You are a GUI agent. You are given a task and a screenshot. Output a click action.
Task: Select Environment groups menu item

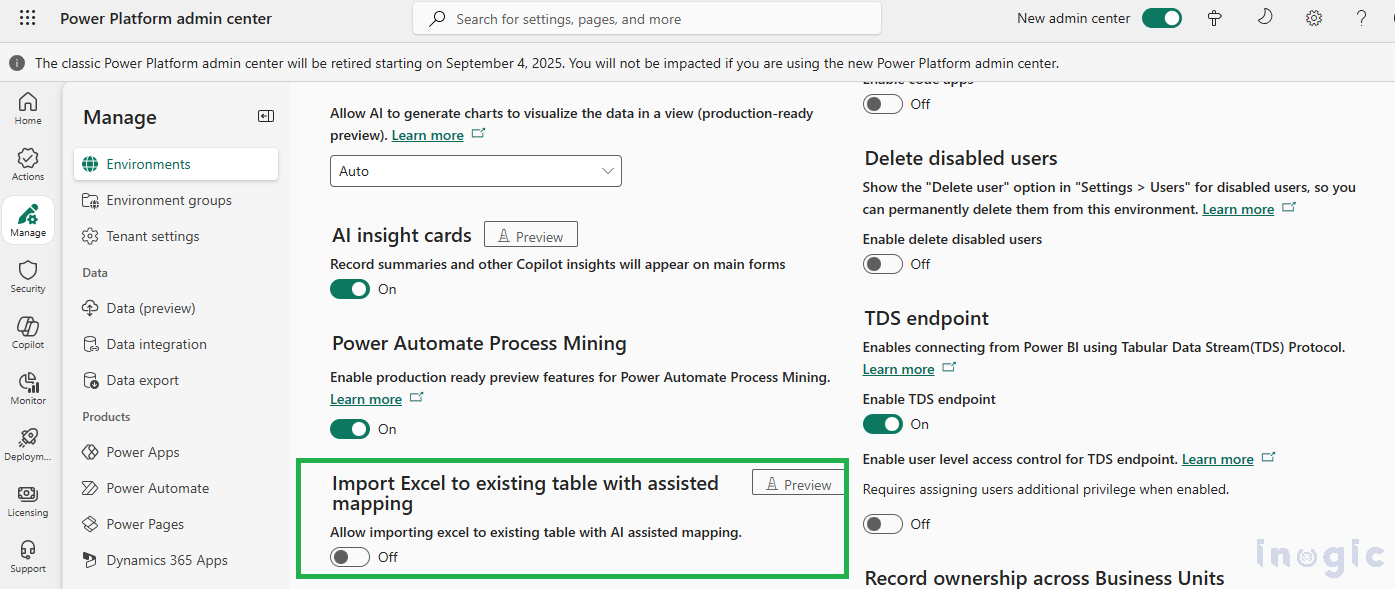(x=176, y=200)
